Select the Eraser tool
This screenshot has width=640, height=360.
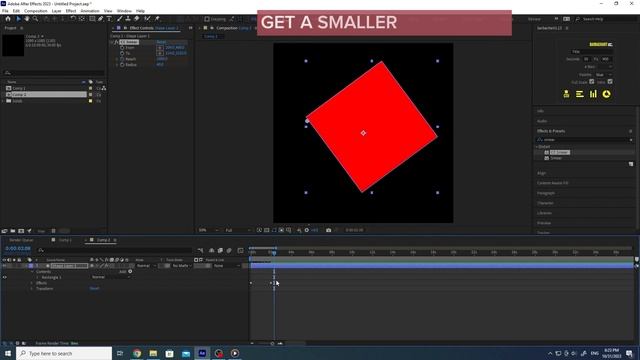[136, 19]
